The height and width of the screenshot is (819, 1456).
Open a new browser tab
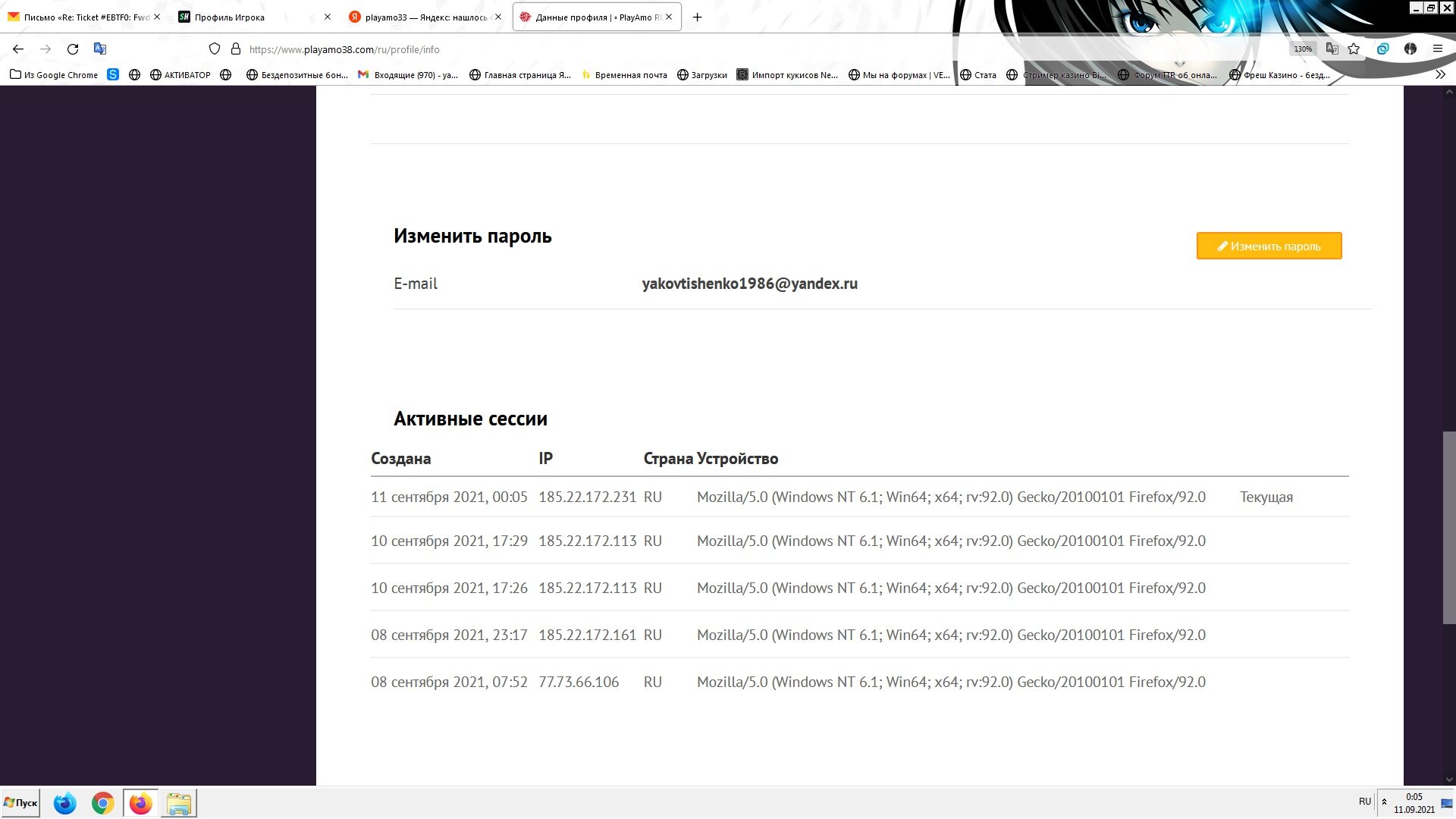[697, 17]
